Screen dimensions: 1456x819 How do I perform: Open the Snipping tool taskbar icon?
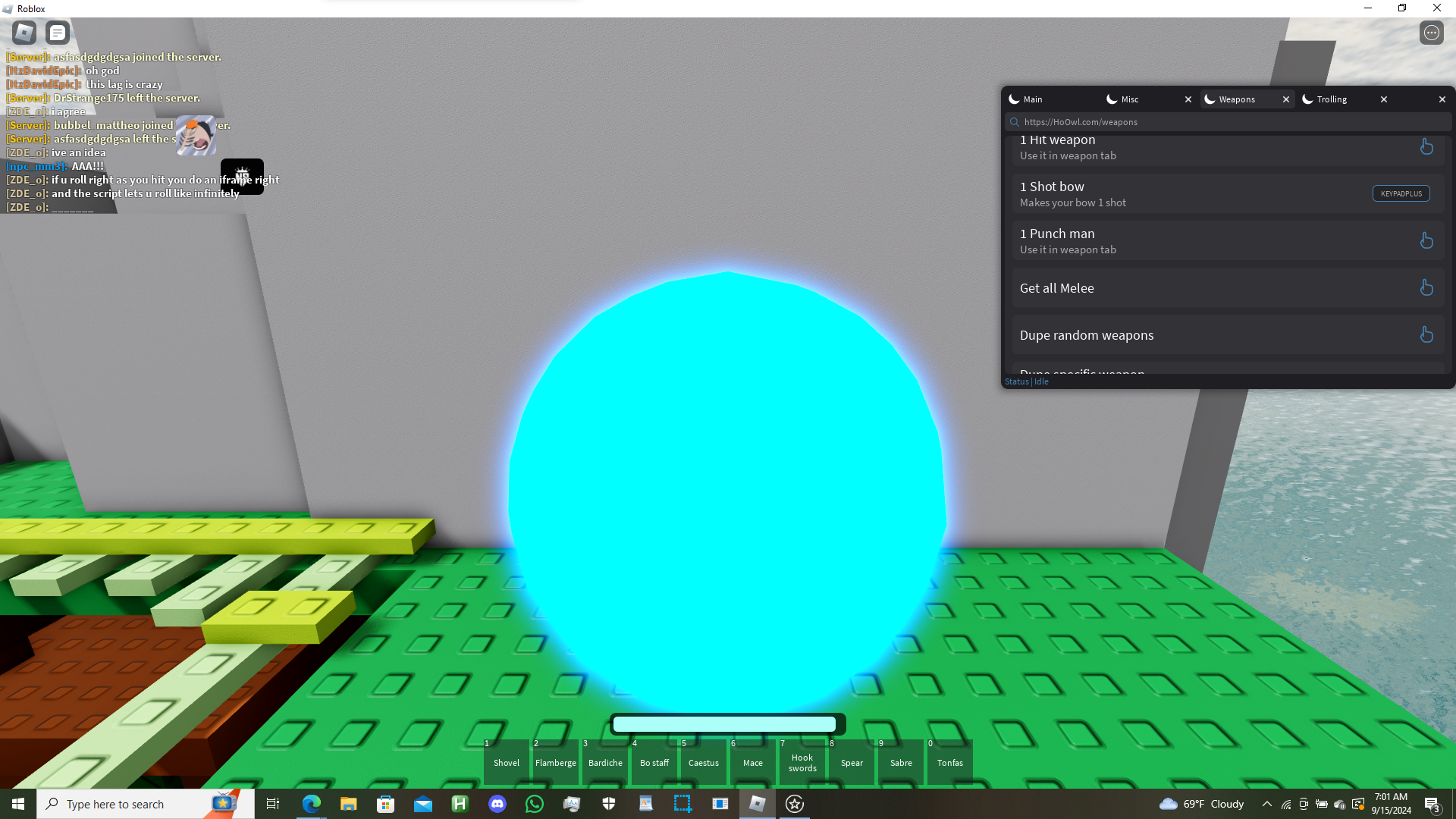[x=682, y=804]
